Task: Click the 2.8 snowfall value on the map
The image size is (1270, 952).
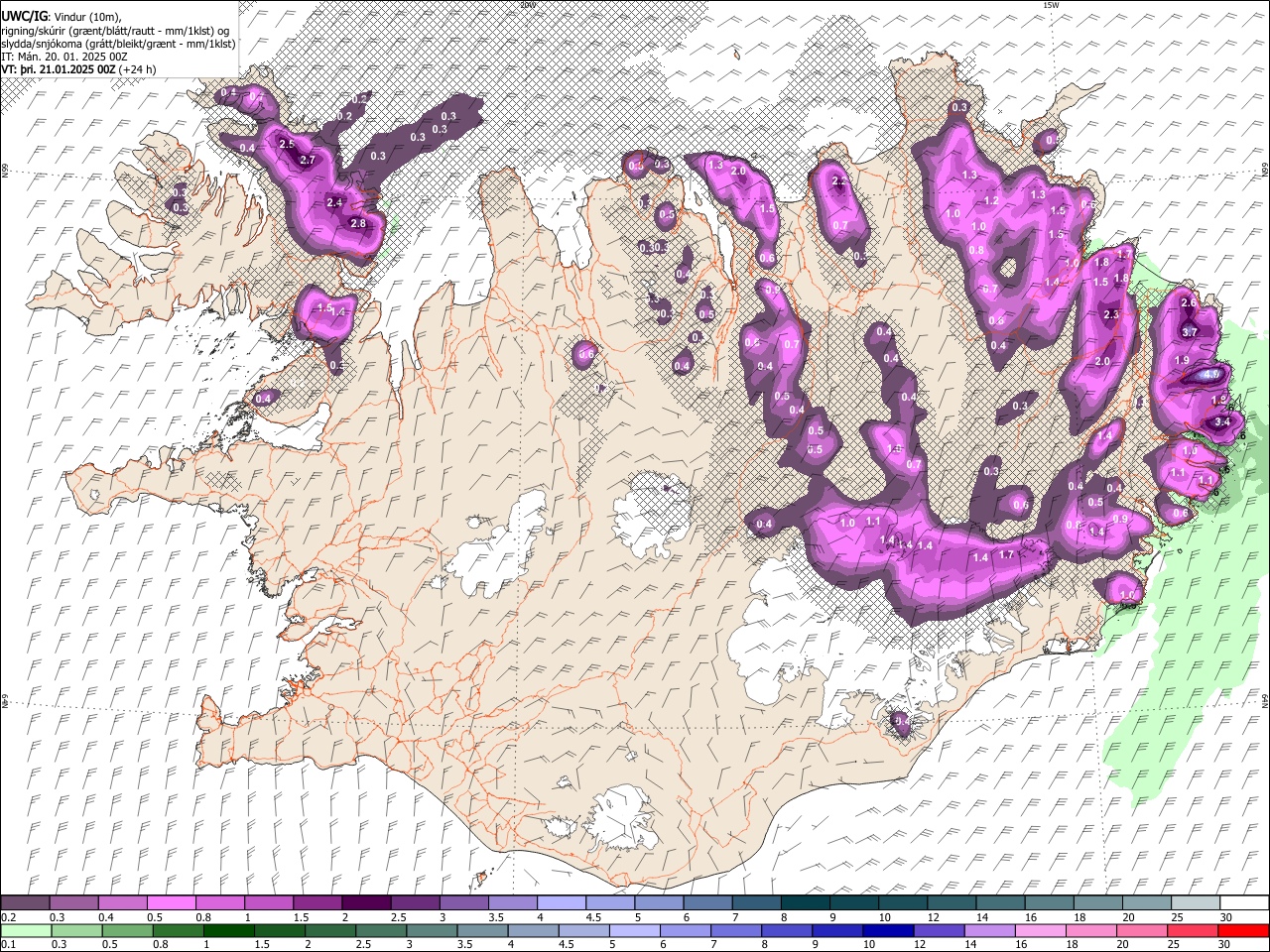Action: (x=358, y=224)
